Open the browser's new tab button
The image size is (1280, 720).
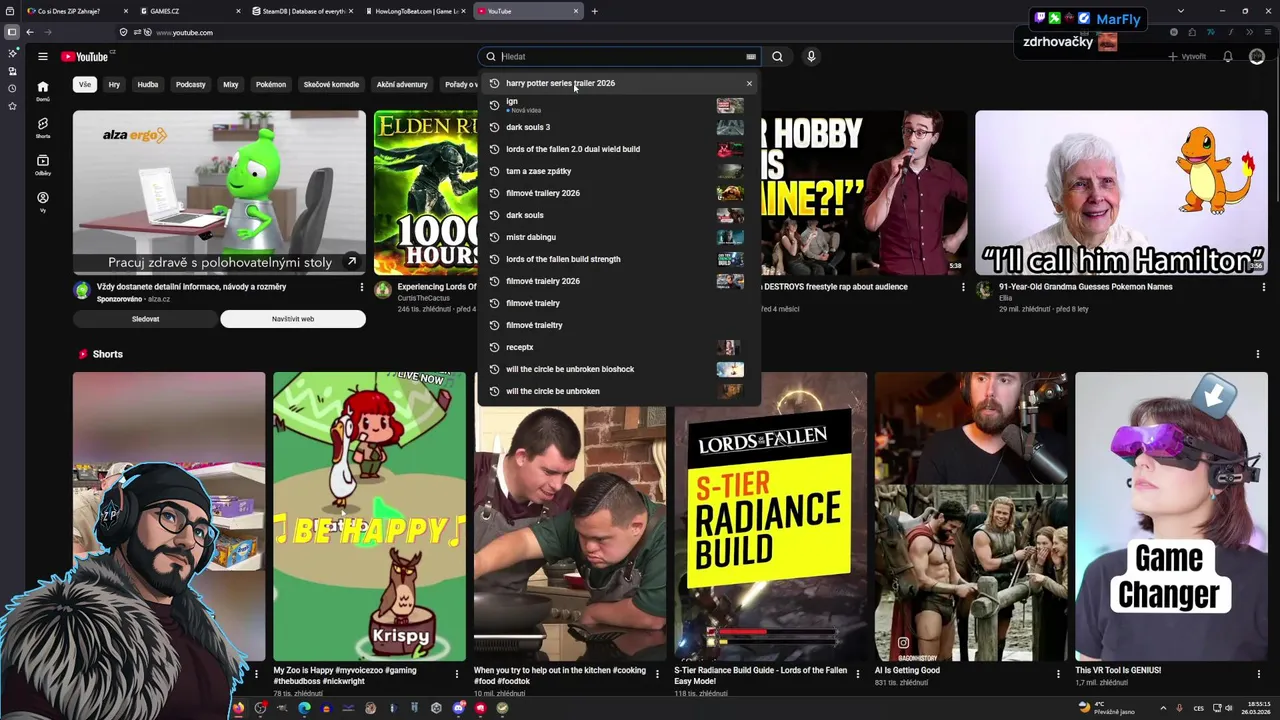(x=594, y=11)
